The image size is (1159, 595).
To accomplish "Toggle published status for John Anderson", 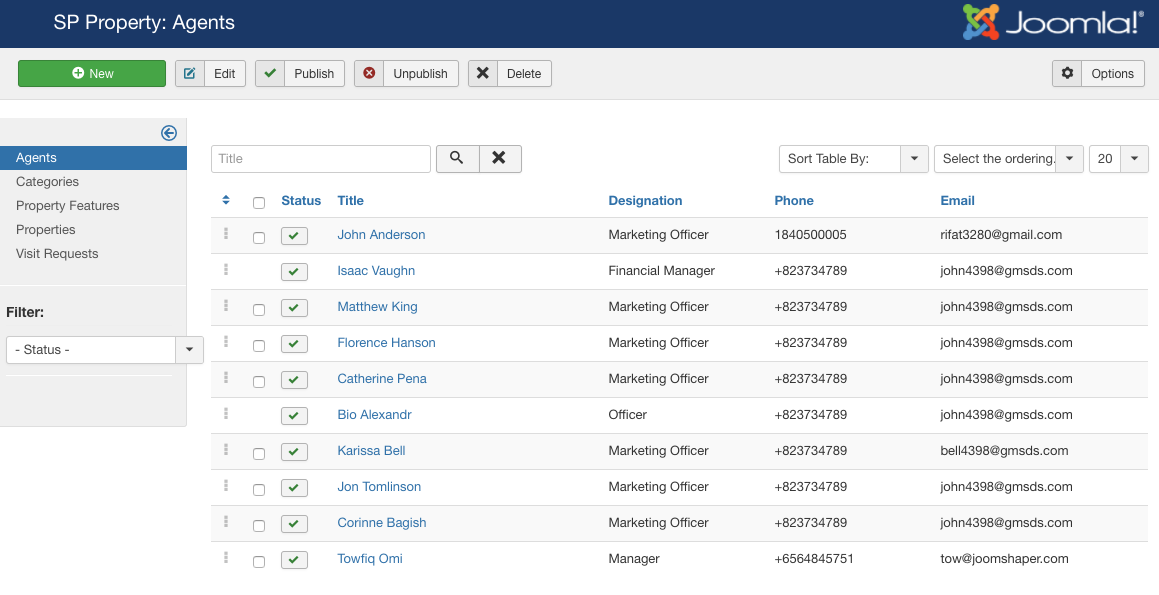I will [x=294, y=236].
